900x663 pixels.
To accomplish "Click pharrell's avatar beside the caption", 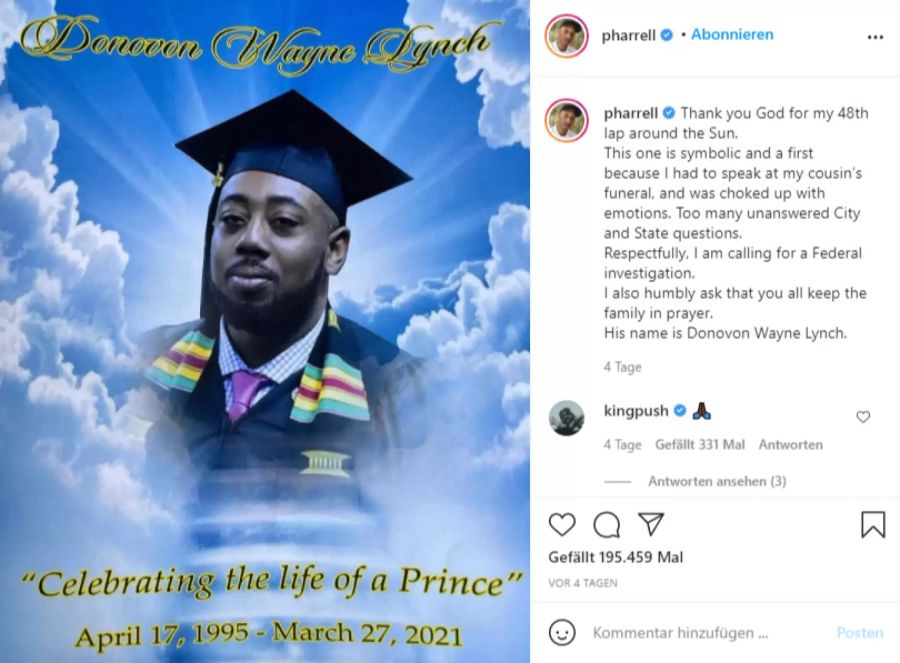I will click(x=566, y=120).
